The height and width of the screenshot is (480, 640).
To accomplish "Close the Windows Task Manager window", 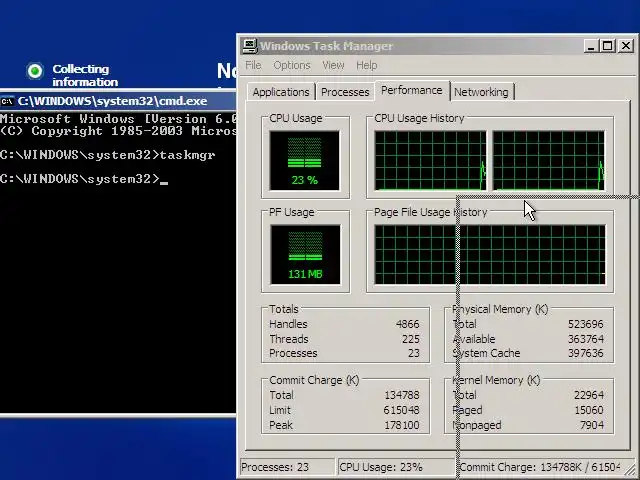I will coord(626,46).
